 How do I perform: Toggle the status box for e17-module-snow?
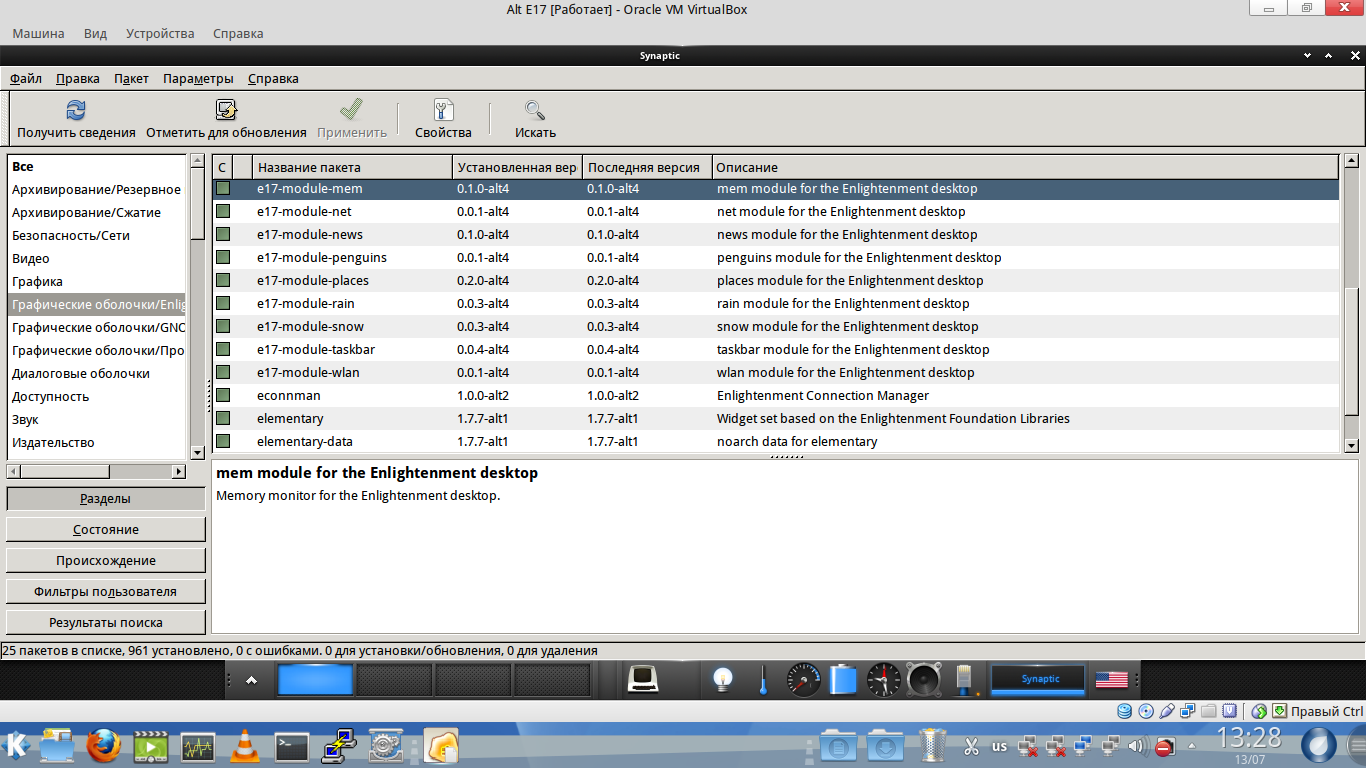[x=223, y=326]
